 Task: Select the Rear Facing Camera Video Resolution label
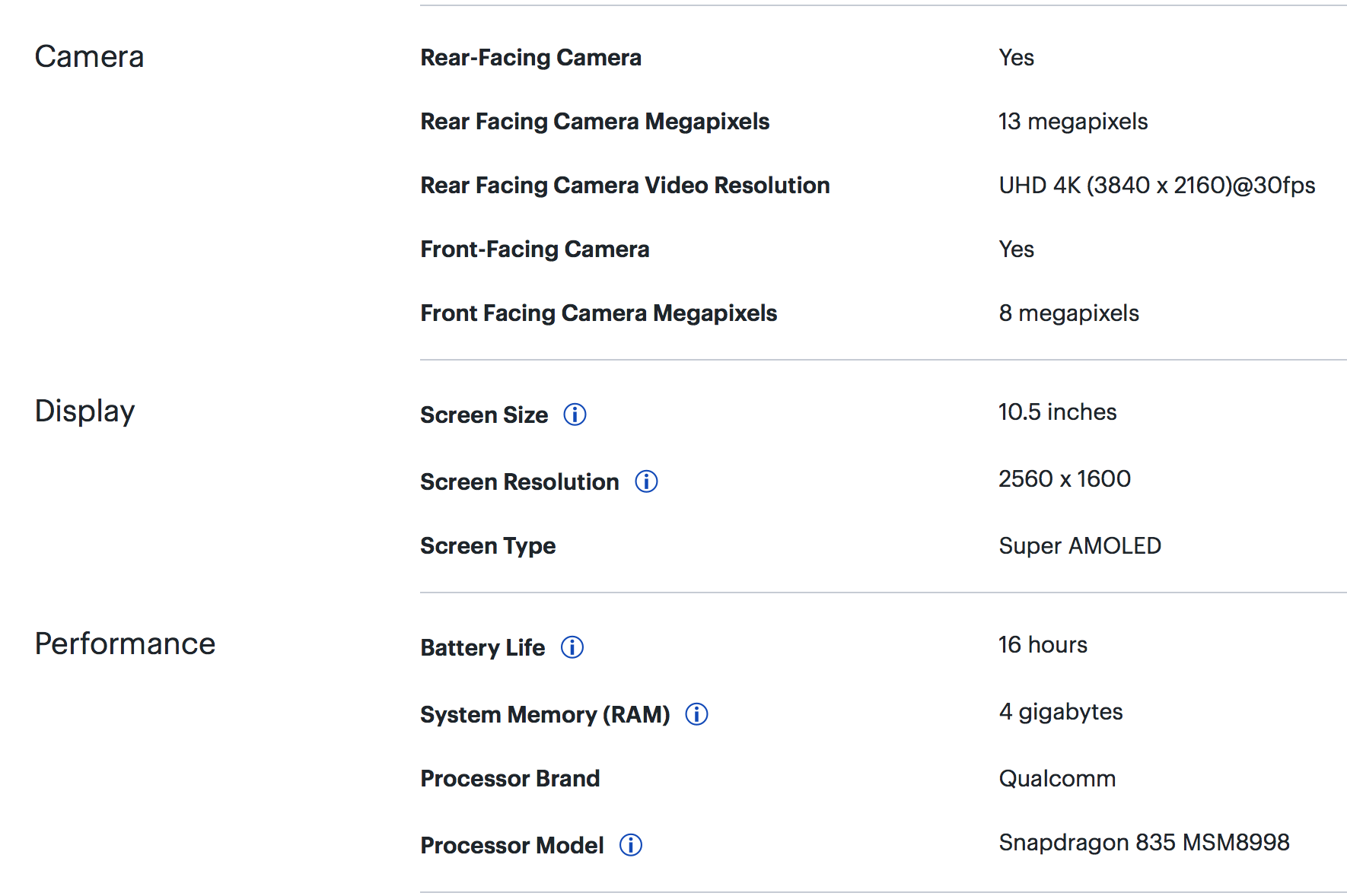coord(624,186)
